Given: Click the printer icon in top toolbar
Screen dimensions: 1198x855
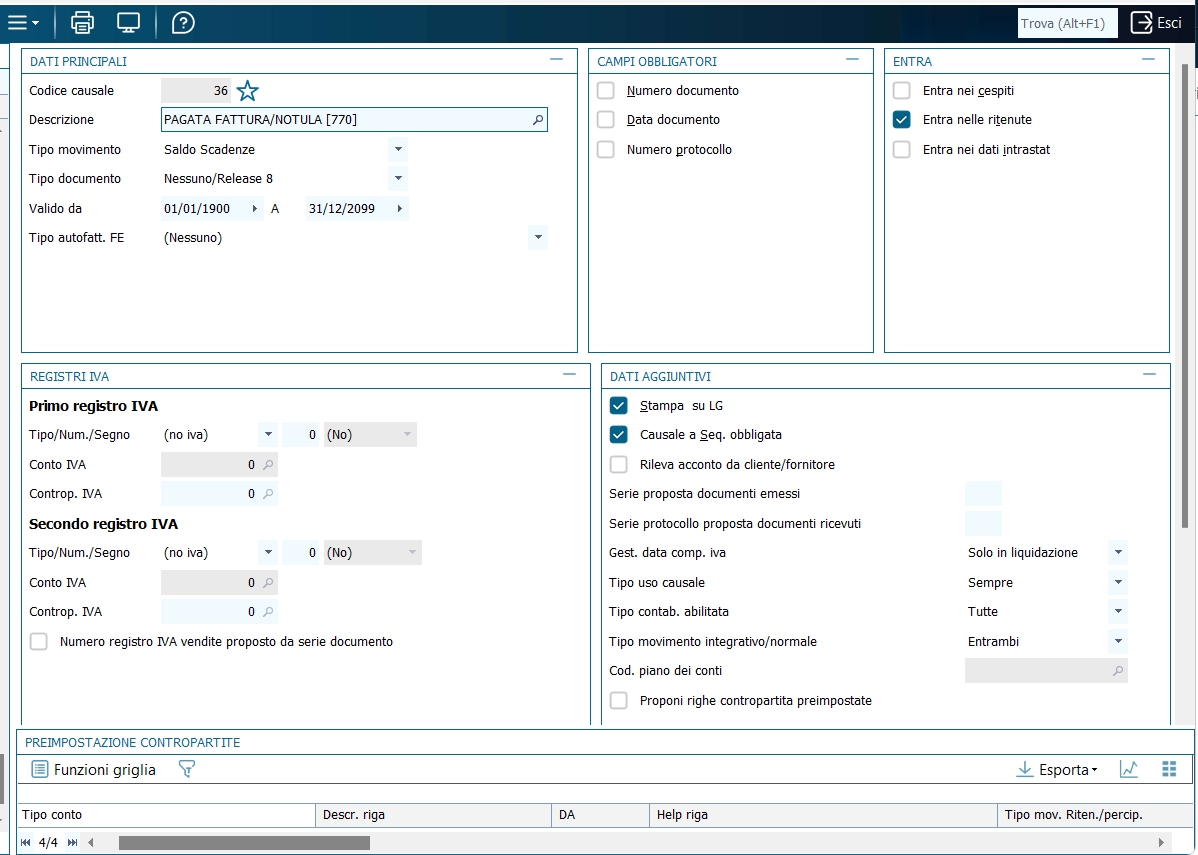Looking at the screenshot, I should pos(82,22).
